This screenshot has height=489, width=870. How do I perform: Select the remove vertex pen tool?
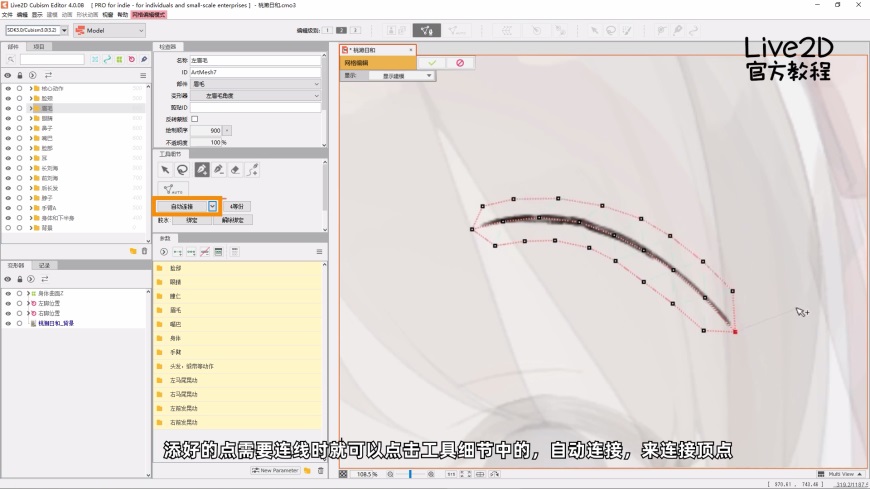coord(219,170)
